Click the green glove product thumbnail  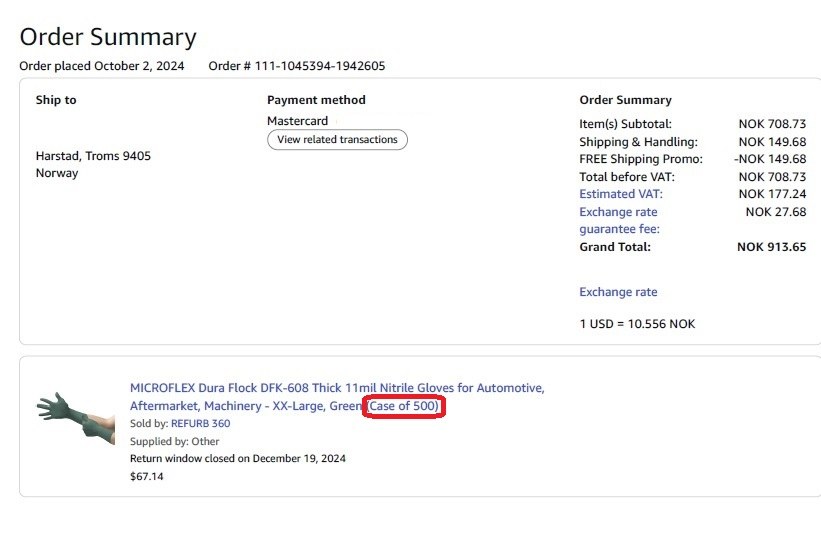pos(76,412)
